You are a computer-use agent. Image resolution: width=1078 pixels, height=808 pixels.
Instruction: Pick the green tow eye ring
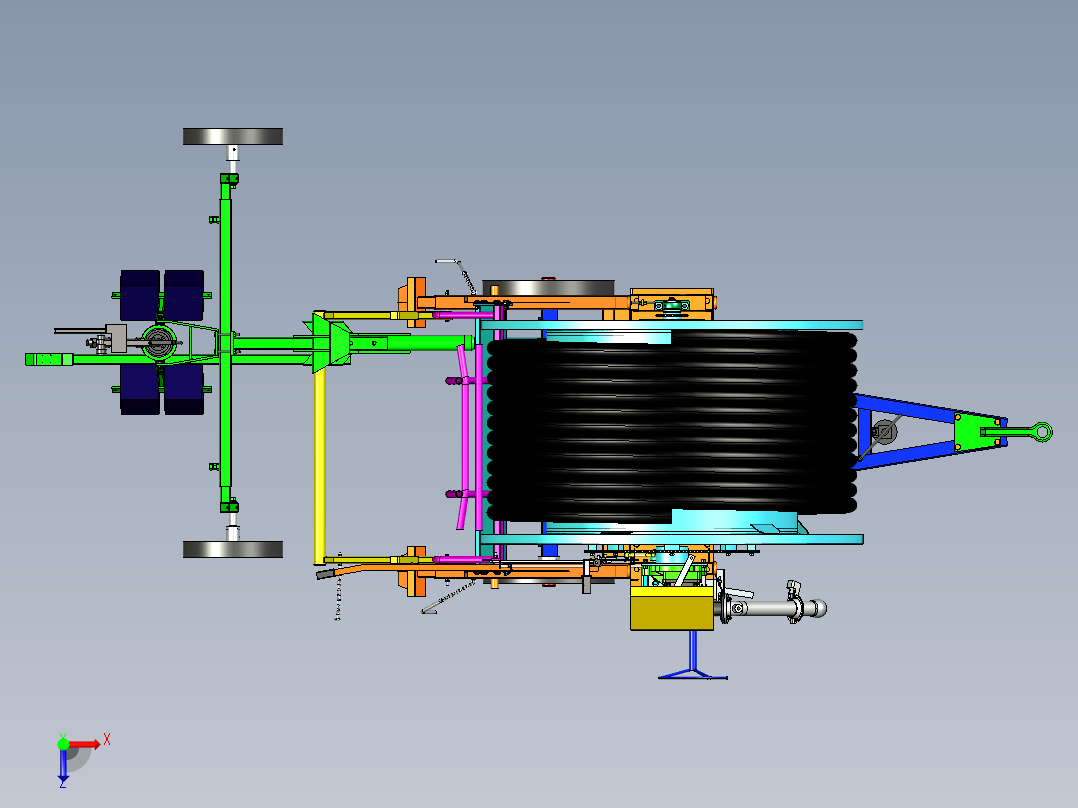pyautogui.click(x=1043, y=432)
